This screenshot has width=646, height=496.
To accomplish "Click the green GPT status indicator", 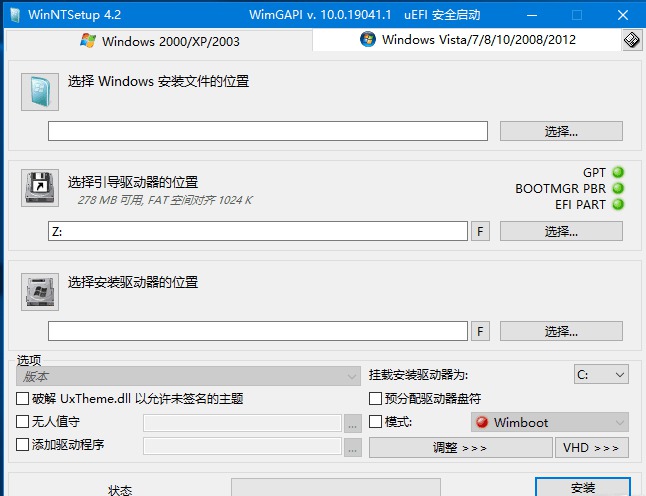I will coord(618,172).
